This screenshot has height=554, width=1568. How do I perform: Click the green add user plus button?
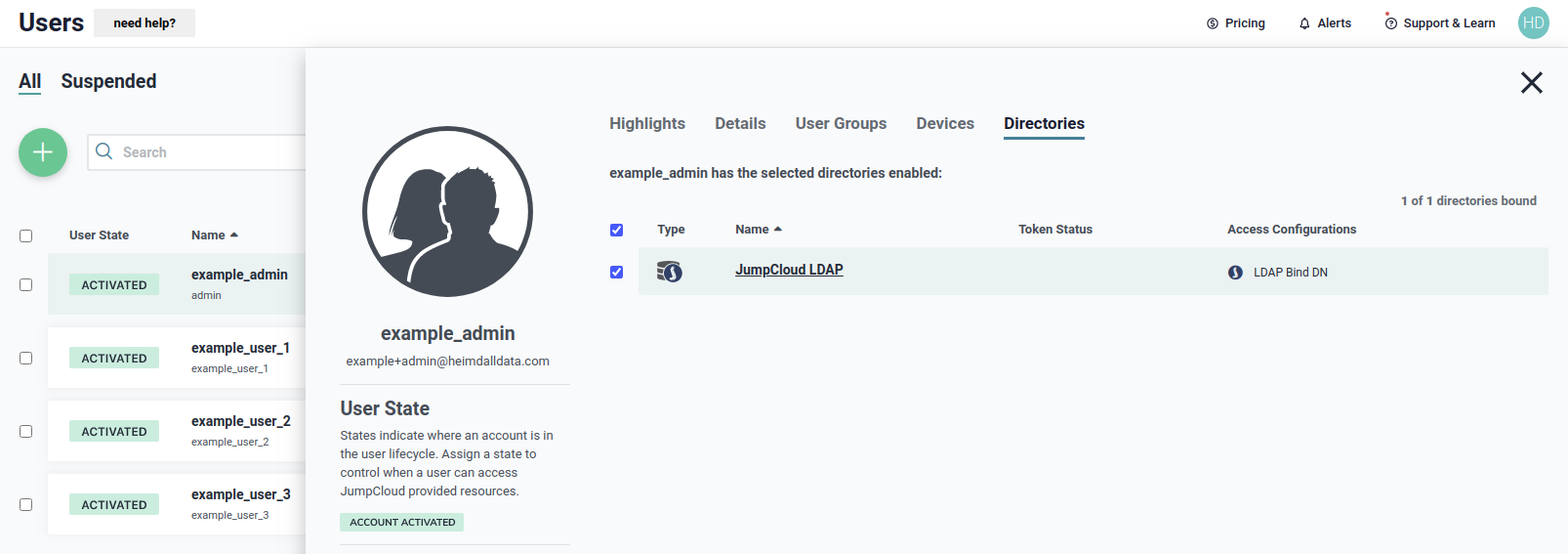click(43, 152)
